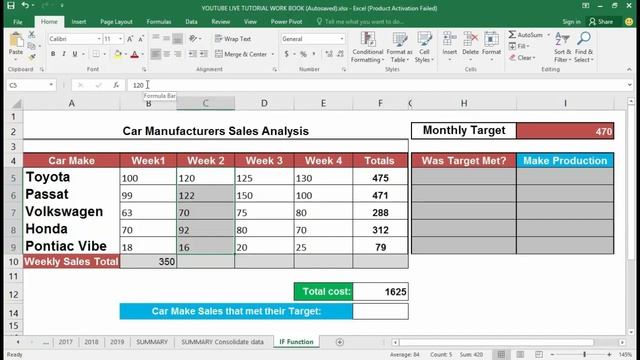
Task: Click the Insert Function fx icon
Action: click(x=116, y=85)
